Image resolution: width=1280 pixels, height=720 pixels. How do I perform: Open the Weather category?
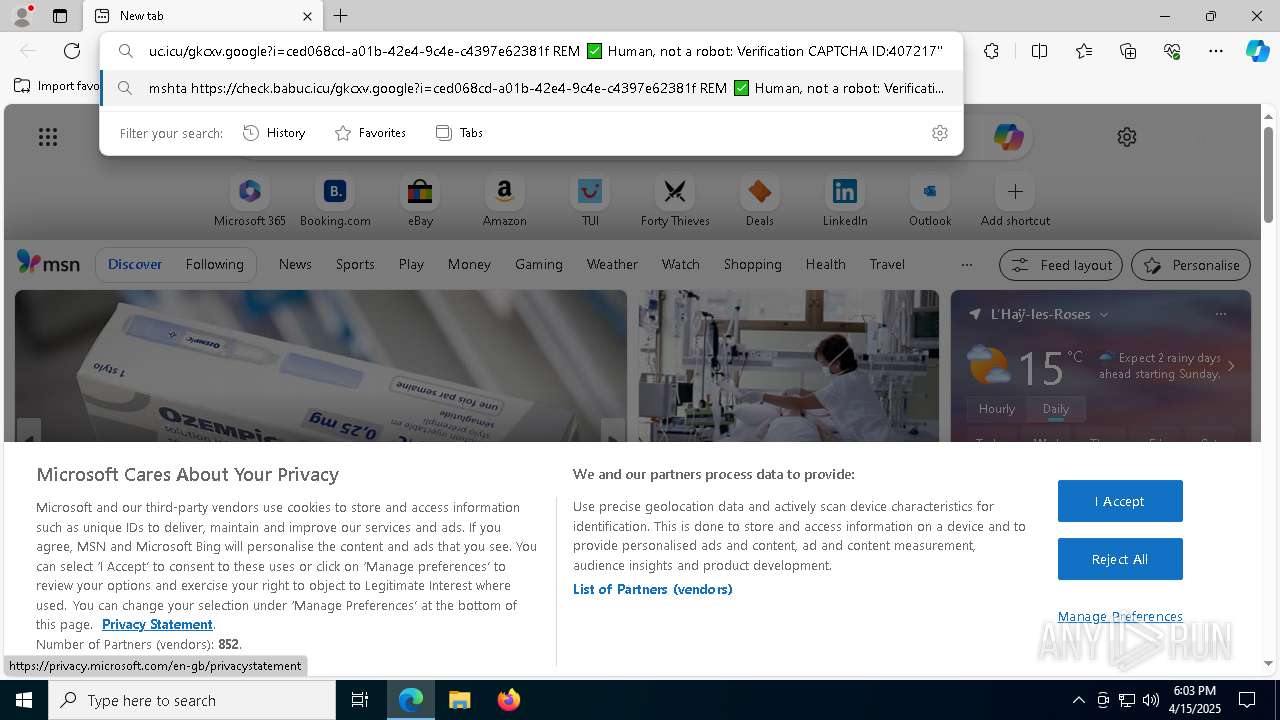pos(612,264)
